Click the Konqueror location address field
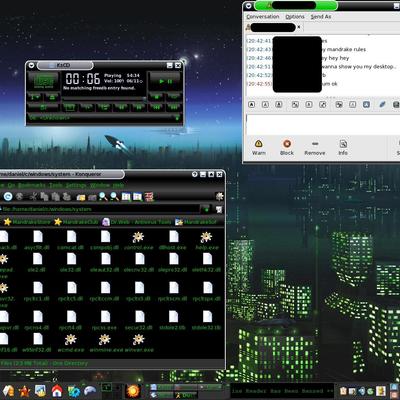This screenshot has width=400, height=400. pos(100,209)
